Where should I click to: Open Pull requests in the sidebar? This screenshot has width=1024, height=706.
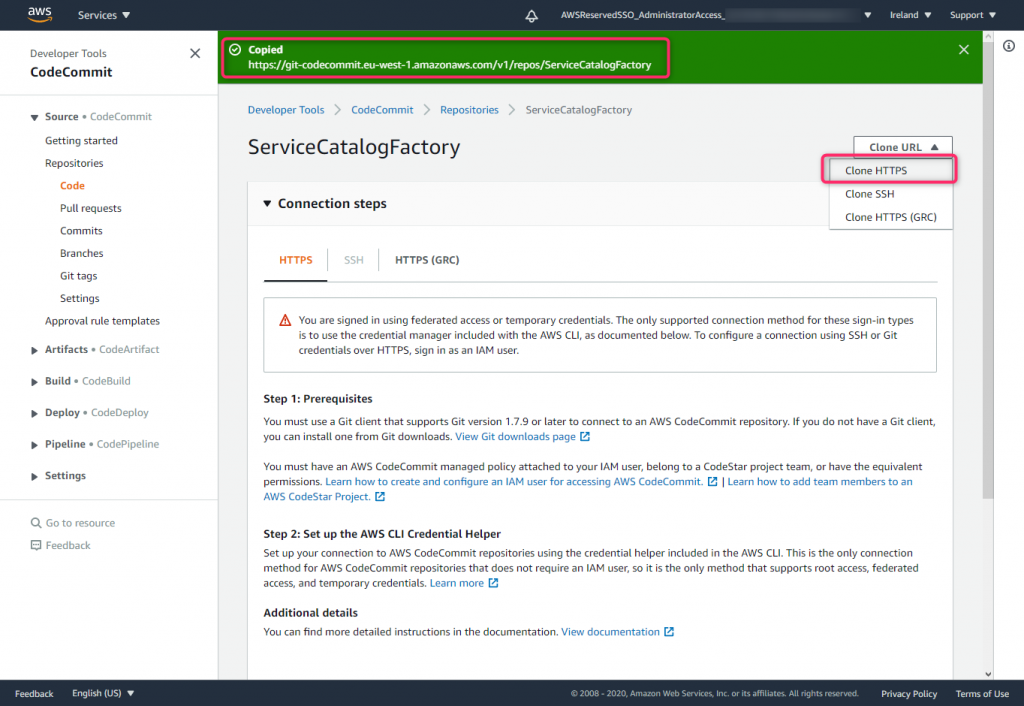91,208
